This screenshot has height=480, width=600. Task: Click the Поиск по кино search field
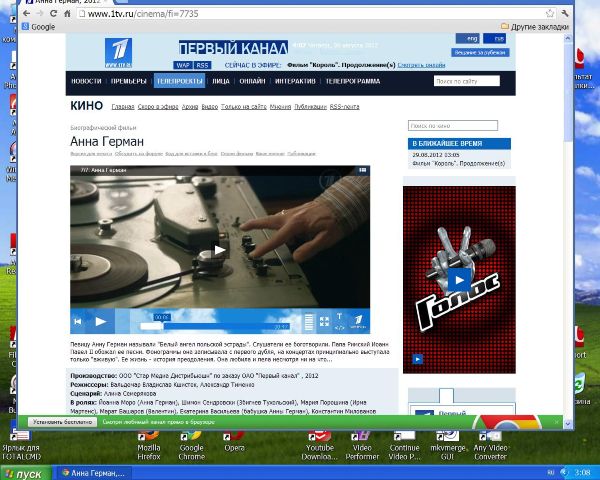(x=453, y=126)
